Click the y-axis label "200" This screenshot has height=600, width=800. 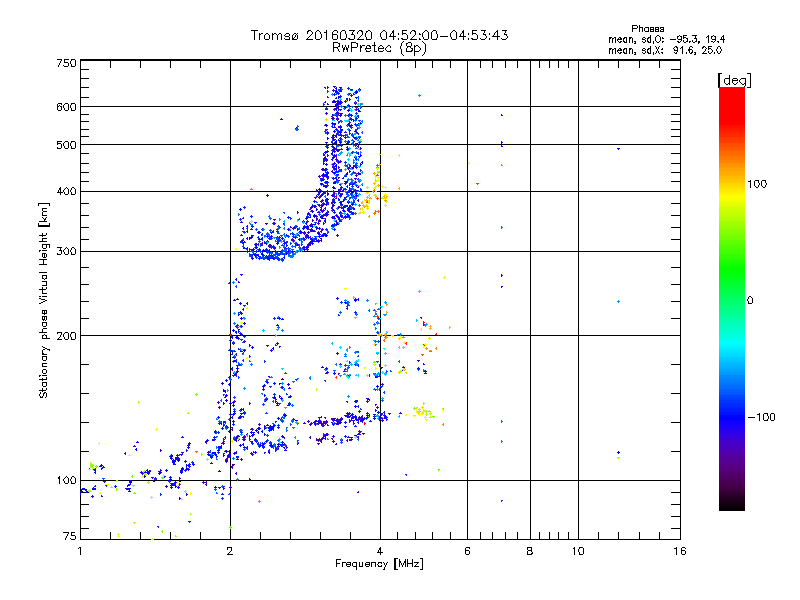click(x=66, y=336)
